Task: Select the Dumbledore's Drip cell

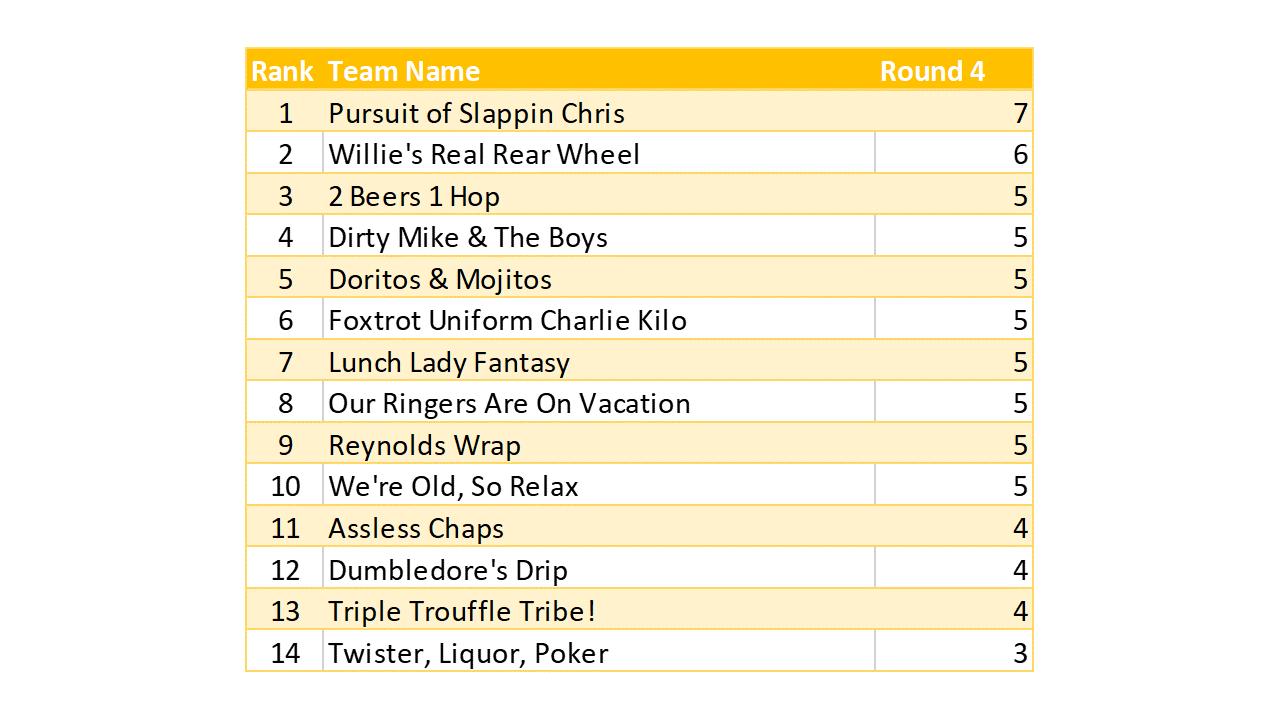Action: pos(448,571)
